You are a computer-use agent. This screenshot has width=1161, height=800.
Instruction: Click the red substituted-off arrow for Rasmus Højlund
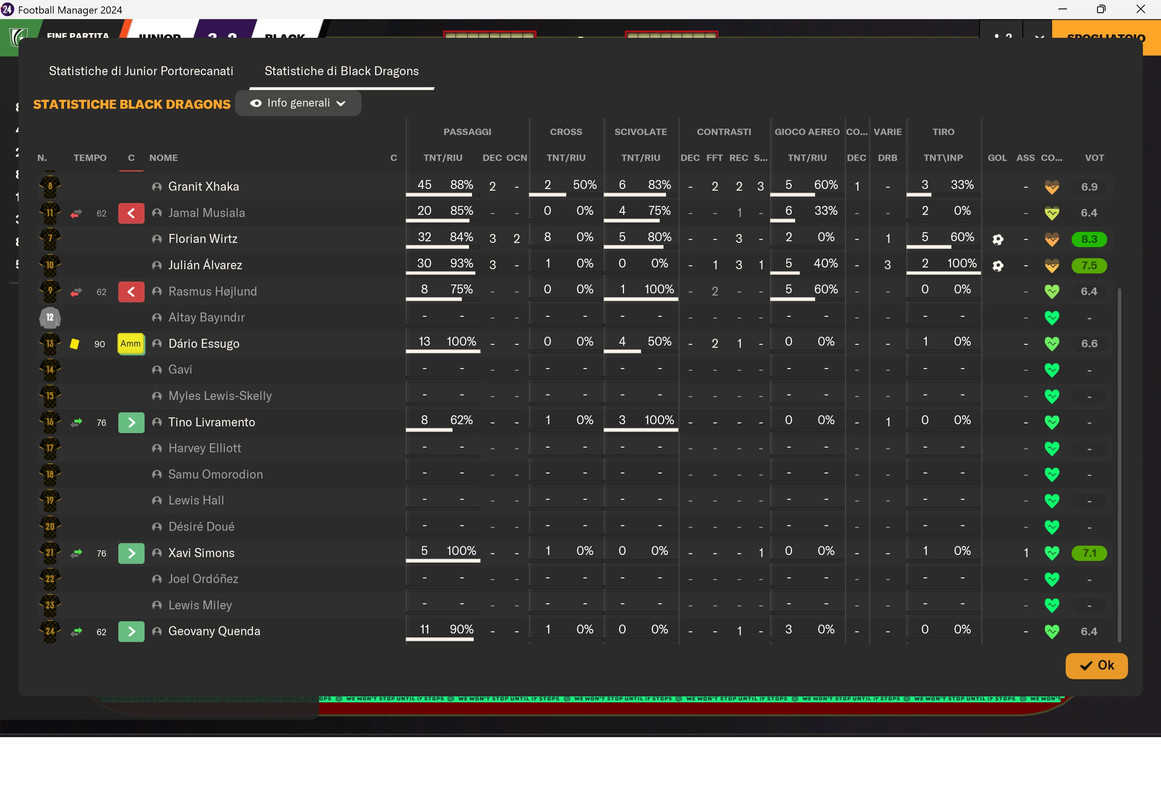point(131,292)
